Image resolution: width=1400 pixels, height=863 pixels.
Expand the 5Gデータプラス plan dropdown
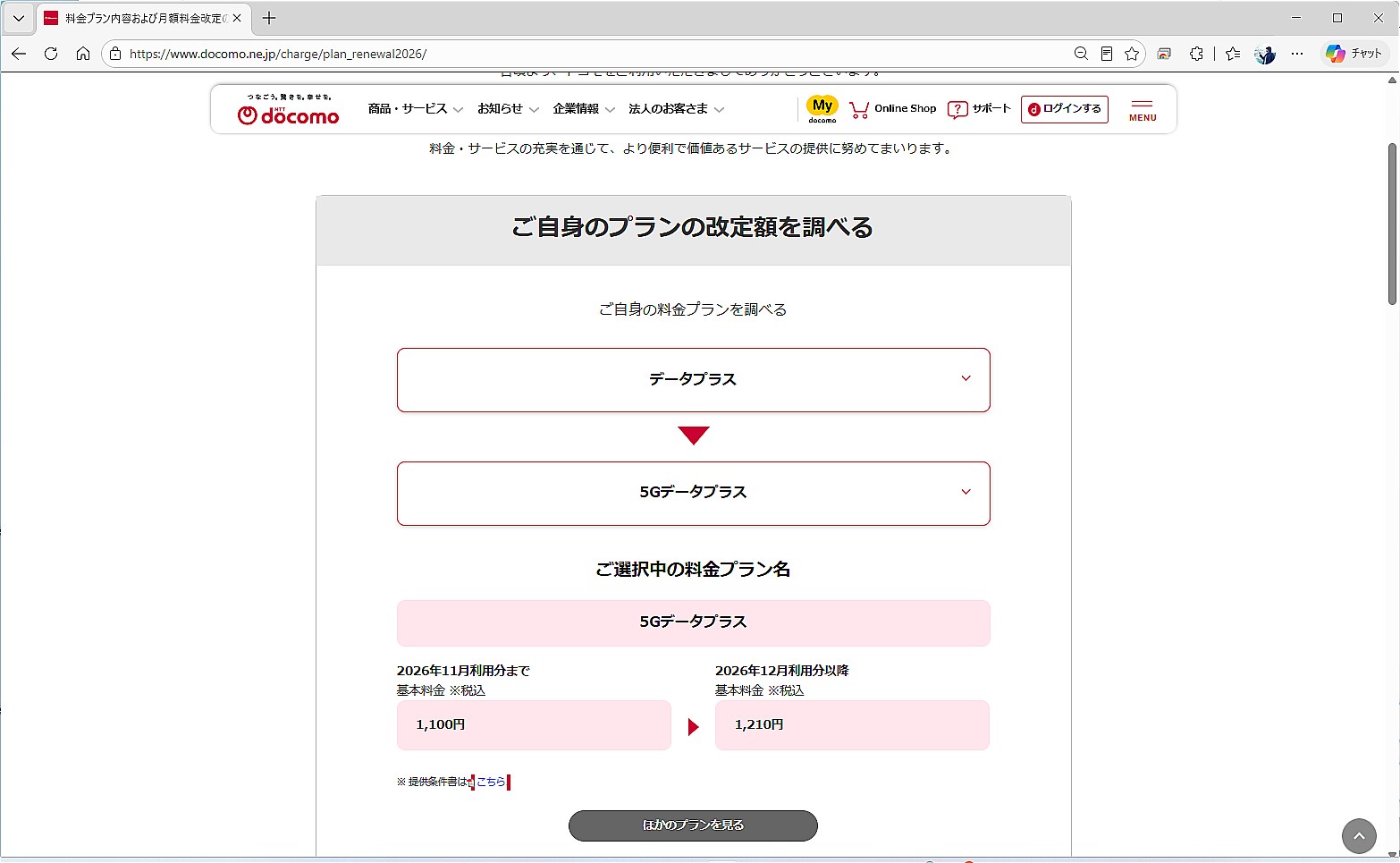click(x=694, y=494)
